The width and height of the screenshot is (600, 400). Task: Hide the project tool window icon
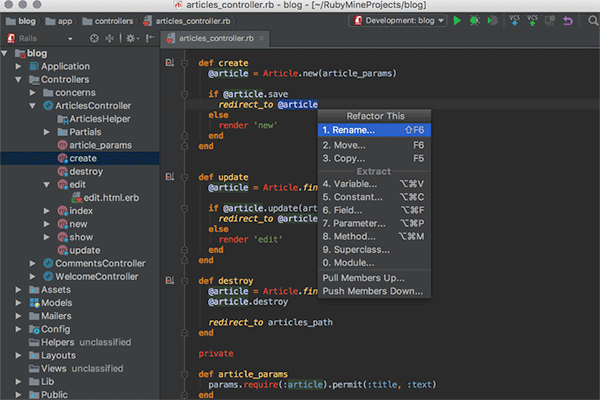coord(150,38)
